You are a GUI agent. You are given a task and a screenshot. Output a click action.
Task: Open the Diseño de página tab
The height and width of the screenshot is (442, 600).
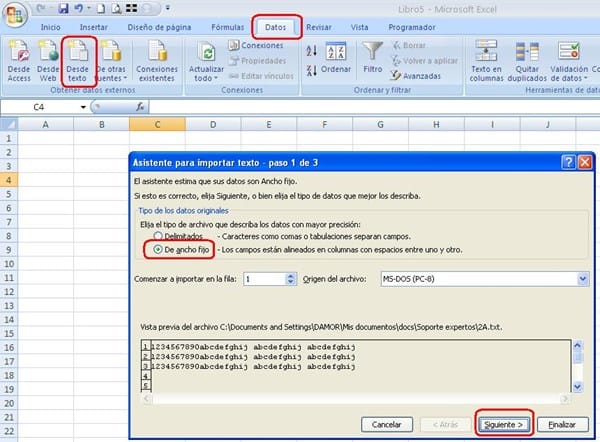(159, 27)
